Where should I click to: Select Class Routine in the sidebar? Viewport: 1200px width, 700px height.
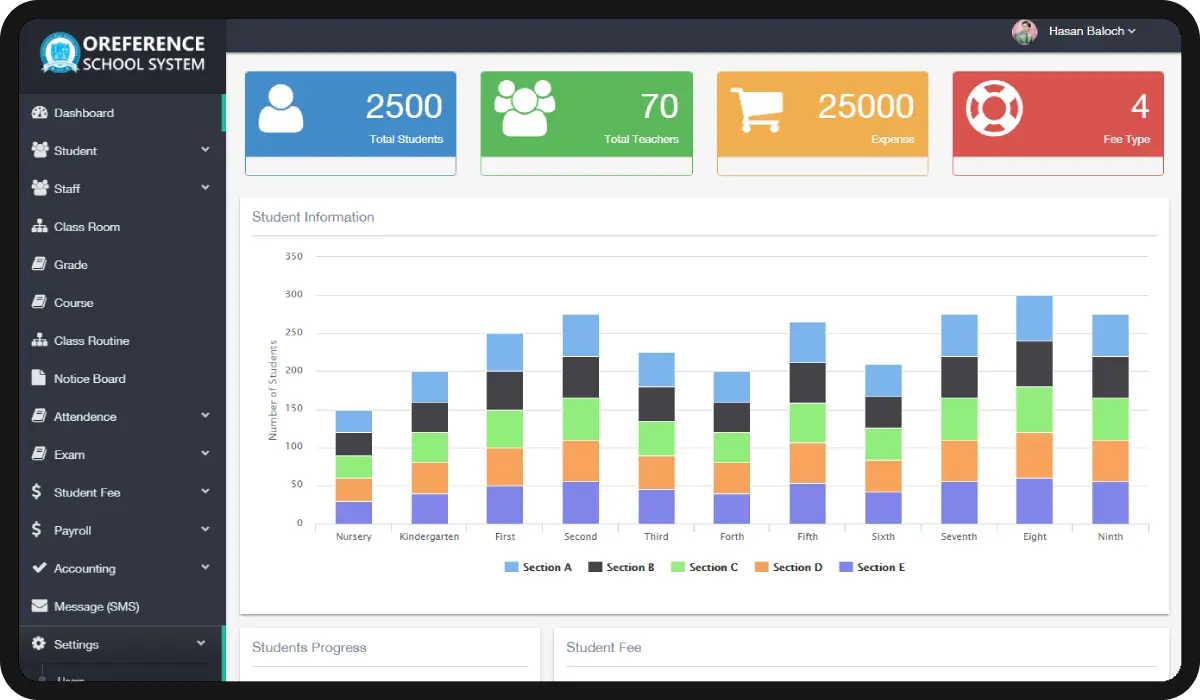coord(91,341)
